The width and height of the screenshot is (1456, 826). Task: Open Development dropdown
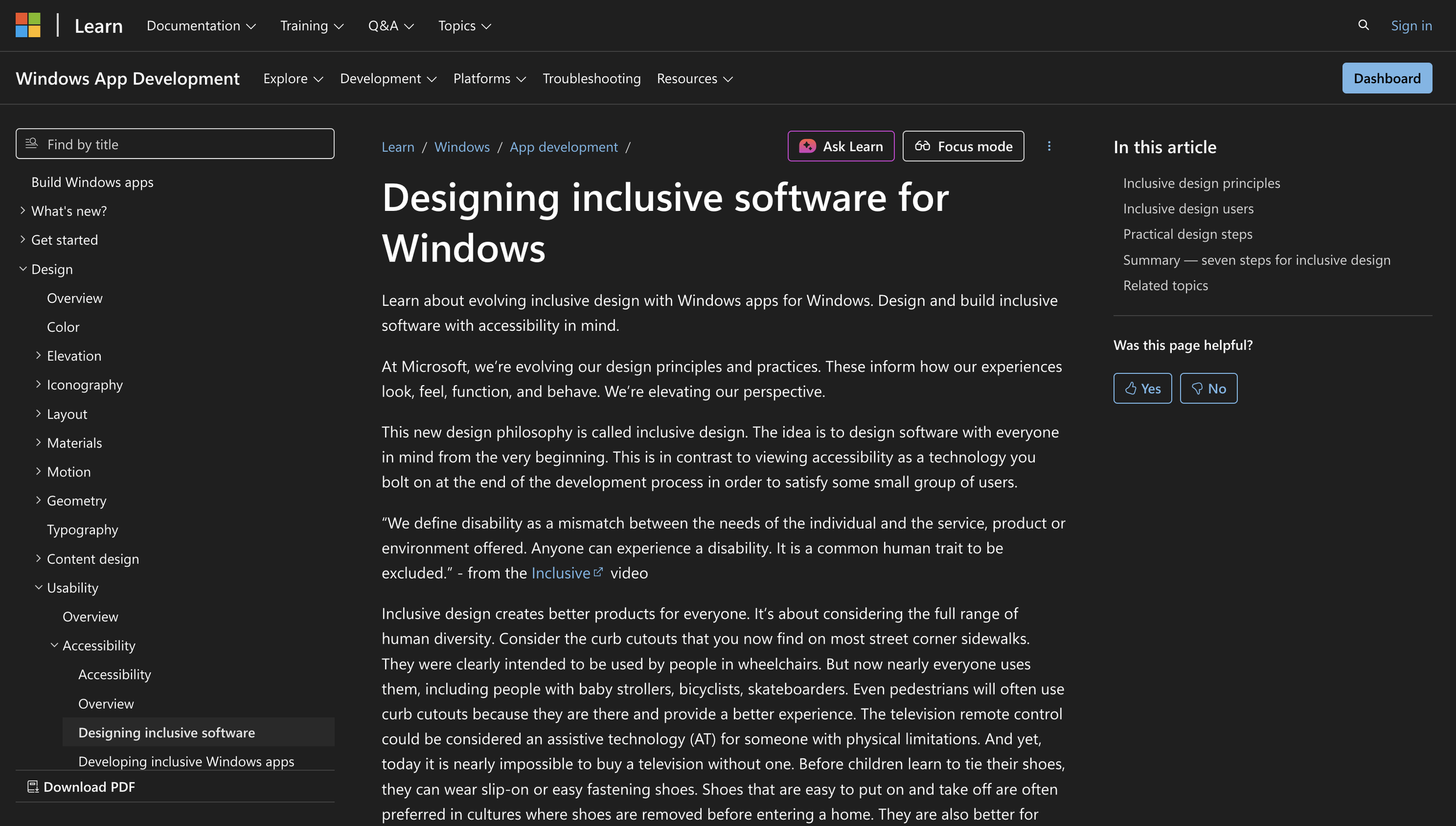point(388,79)
